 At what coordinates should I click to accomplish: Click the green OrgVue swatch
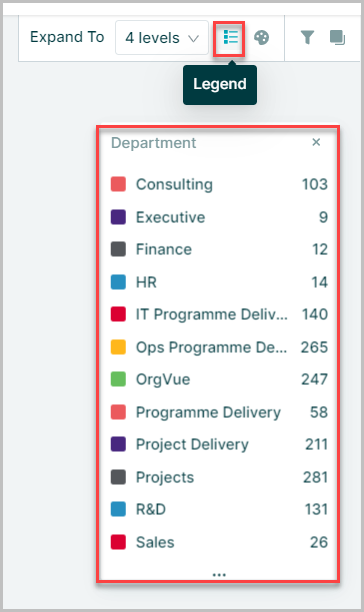(x=118, y=379)
